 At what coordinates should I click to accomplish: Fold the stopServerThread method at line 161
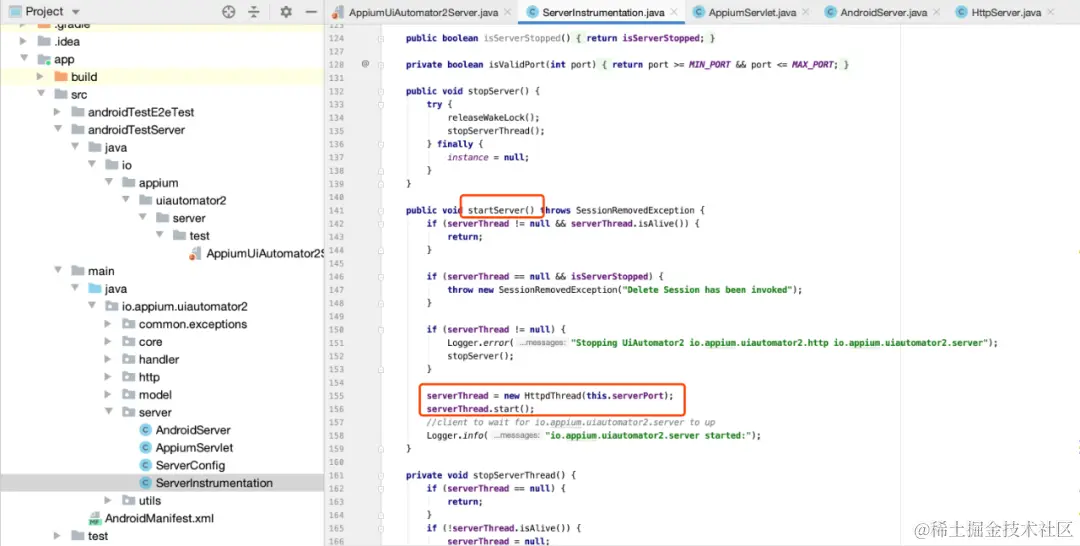coord(380,475)
